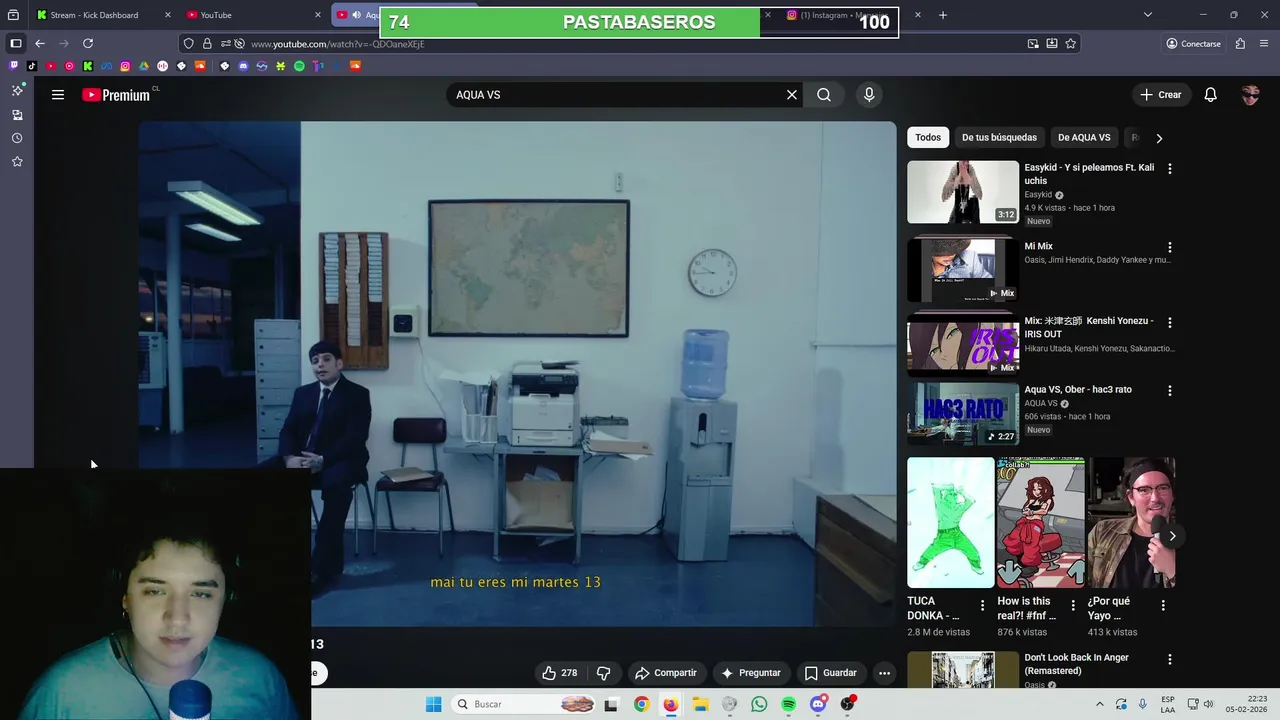This screenshot has width=1280, height=720.
Task: Open the Instagram bookmark icon
Action: (x=125, y=66)
